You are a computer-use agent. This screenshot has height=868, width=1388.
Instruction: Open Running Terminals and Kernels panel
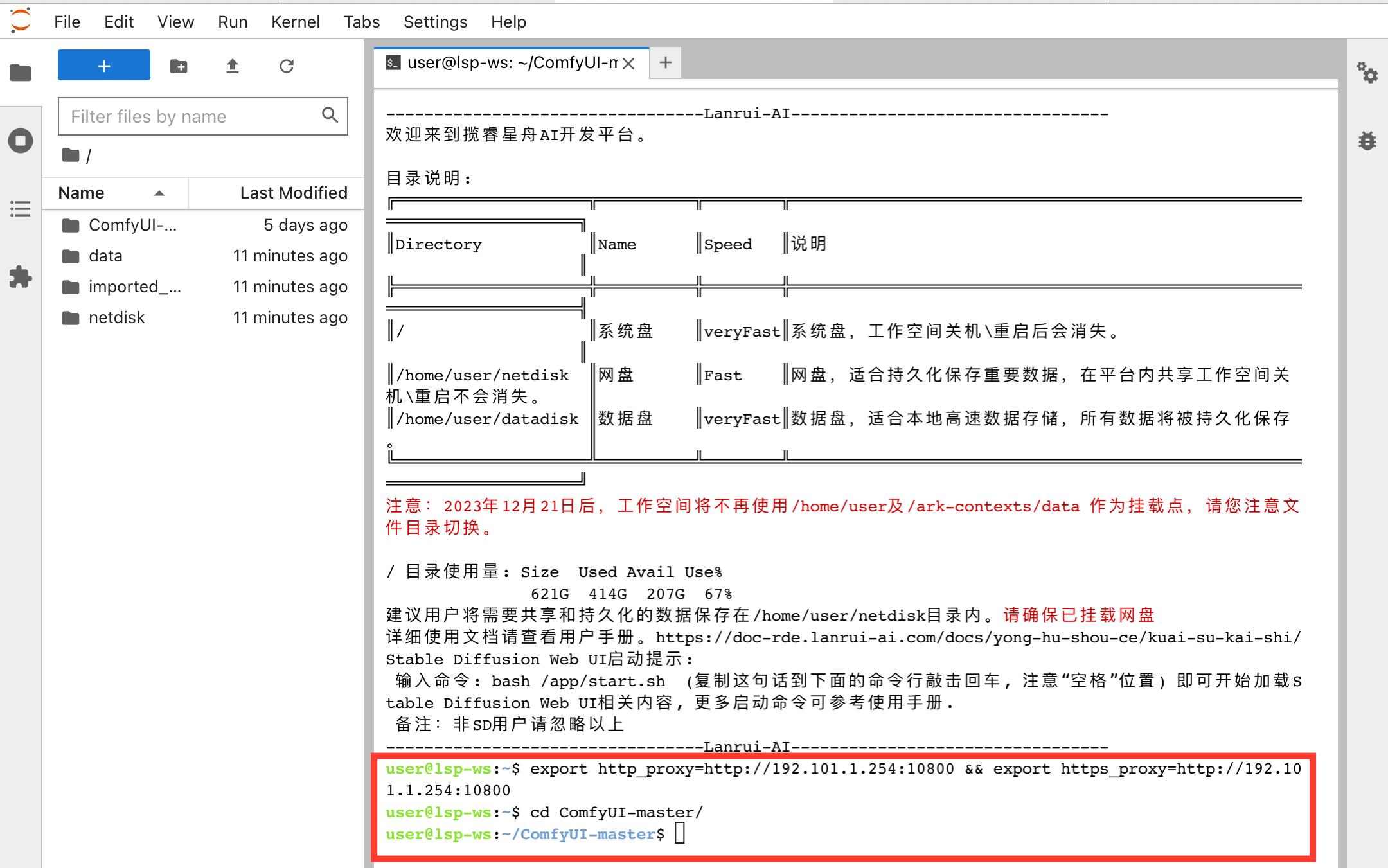click(x=21, y=141)
